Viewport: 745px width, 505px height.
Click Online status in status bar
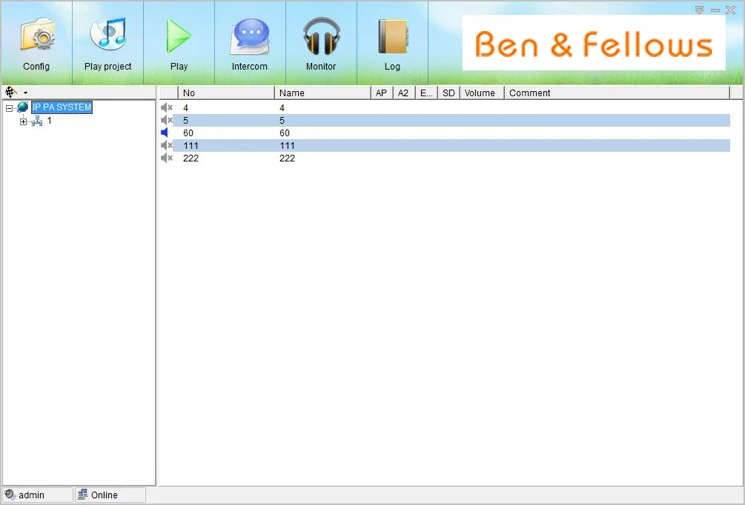click(104, 495)
